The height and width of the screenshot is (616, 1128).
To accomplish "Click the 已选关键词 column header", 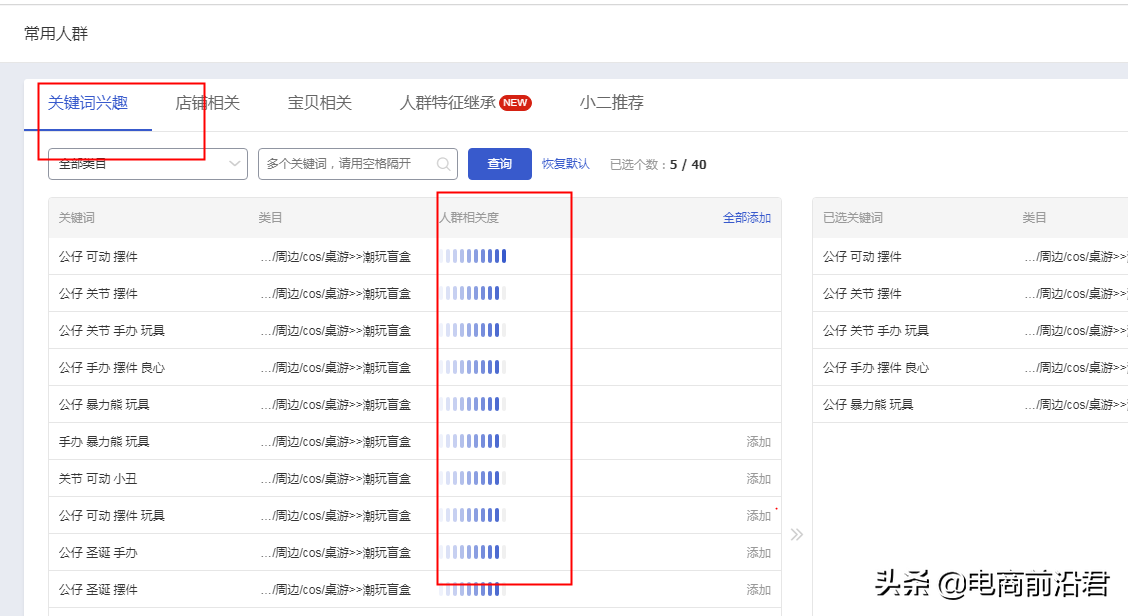I will 852,217.
